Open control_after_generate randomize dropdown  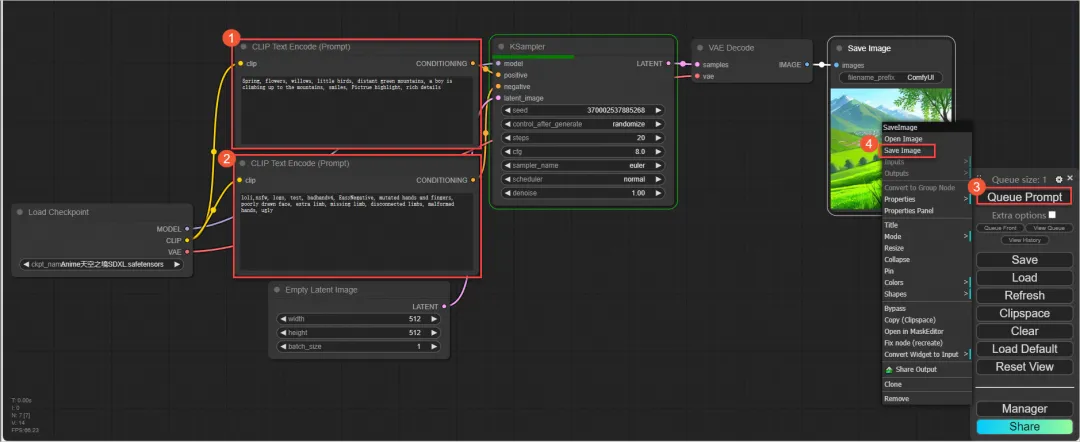583,124
